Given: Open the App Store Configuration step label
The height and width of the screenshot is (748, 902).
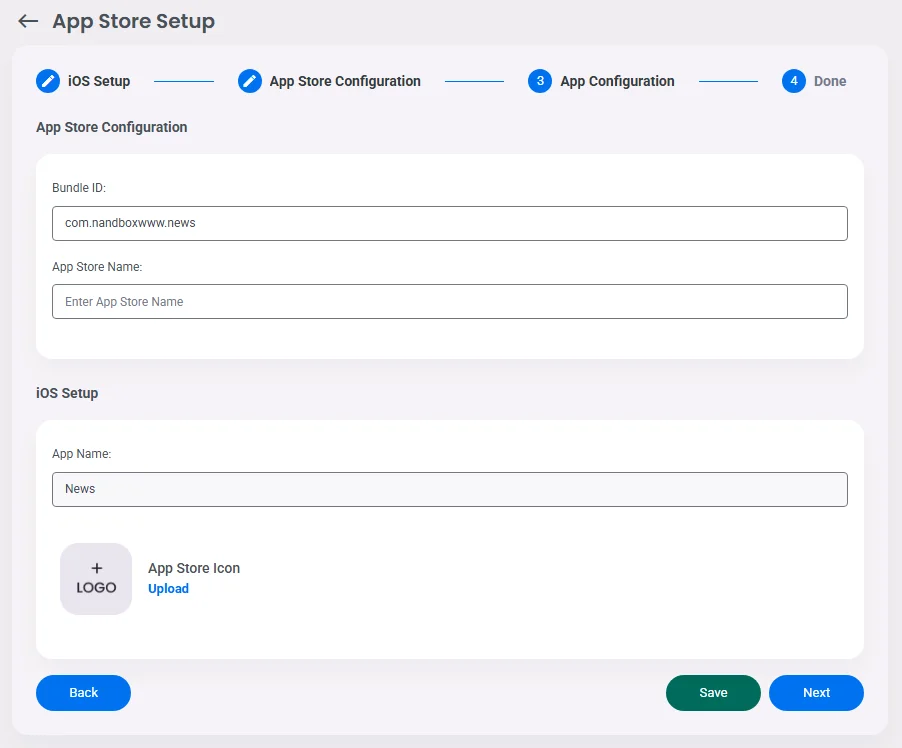Looking at the screenshot, I should pos(345,81).
